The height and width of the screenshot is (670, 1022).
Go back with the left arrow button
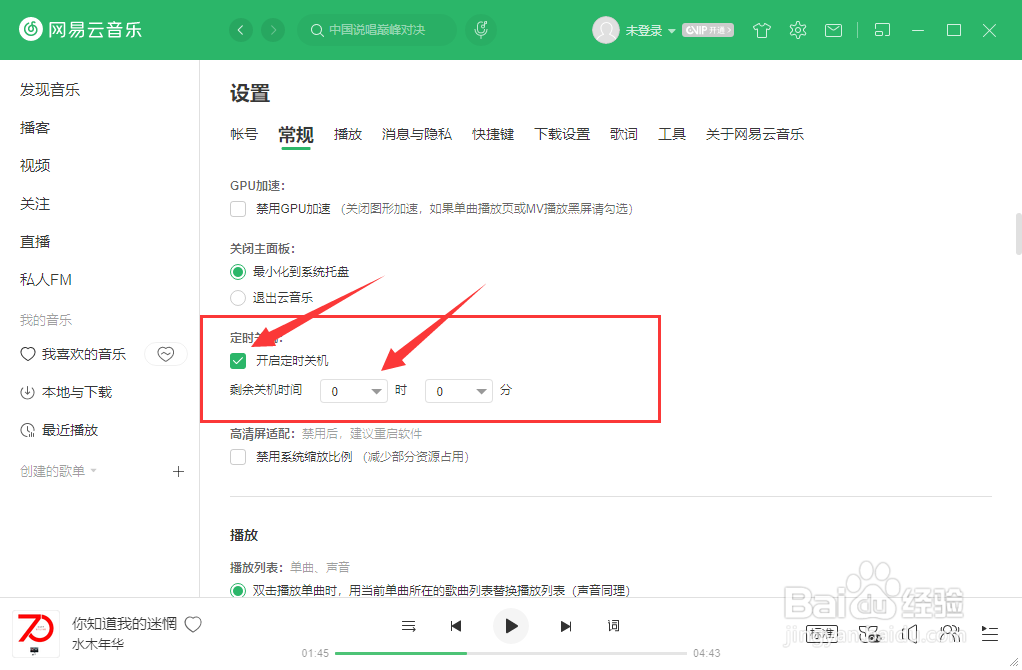(241, 30)
